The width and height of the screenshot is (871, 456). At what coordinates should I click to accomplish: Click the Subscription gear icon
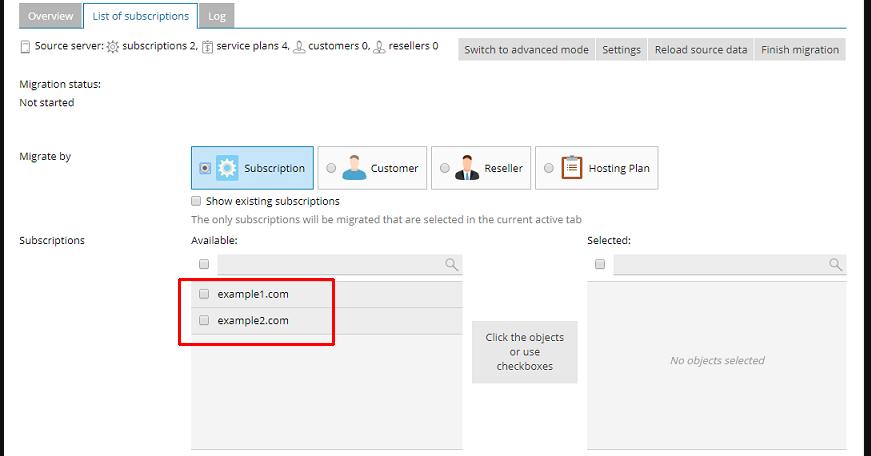point(227,168)
